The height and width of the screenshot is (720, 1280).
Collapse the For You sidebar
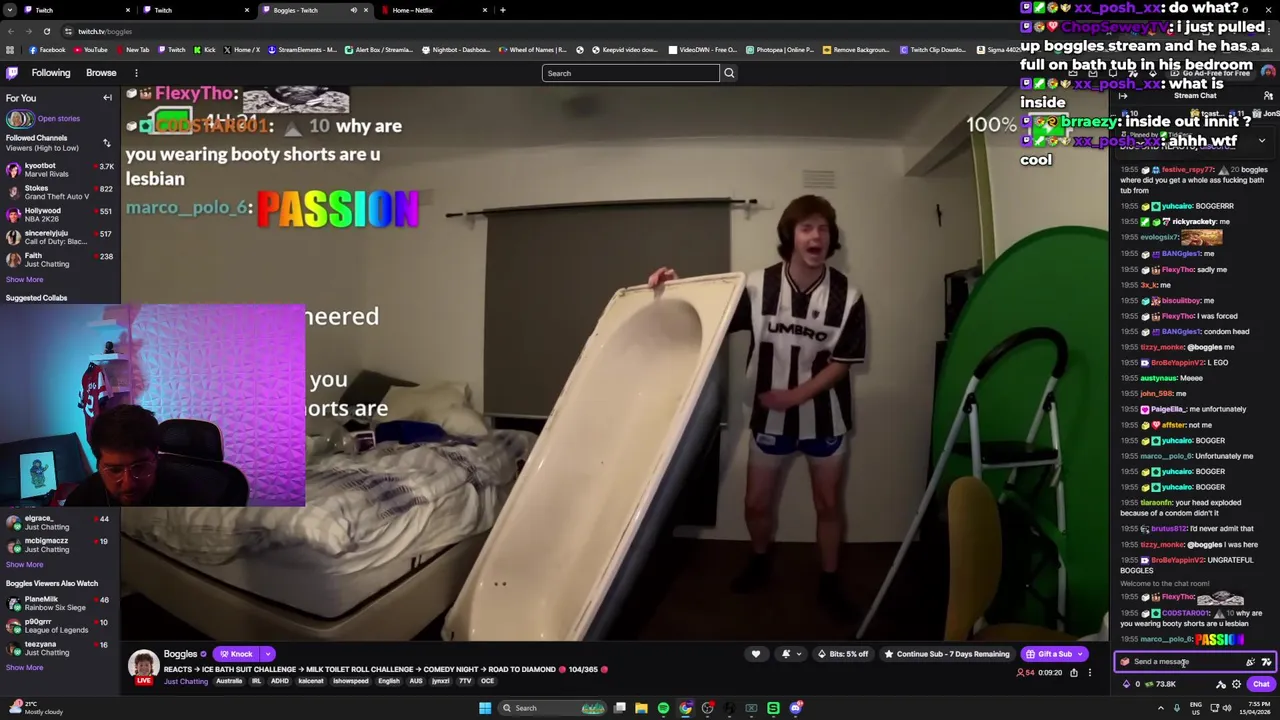[107, 98]
